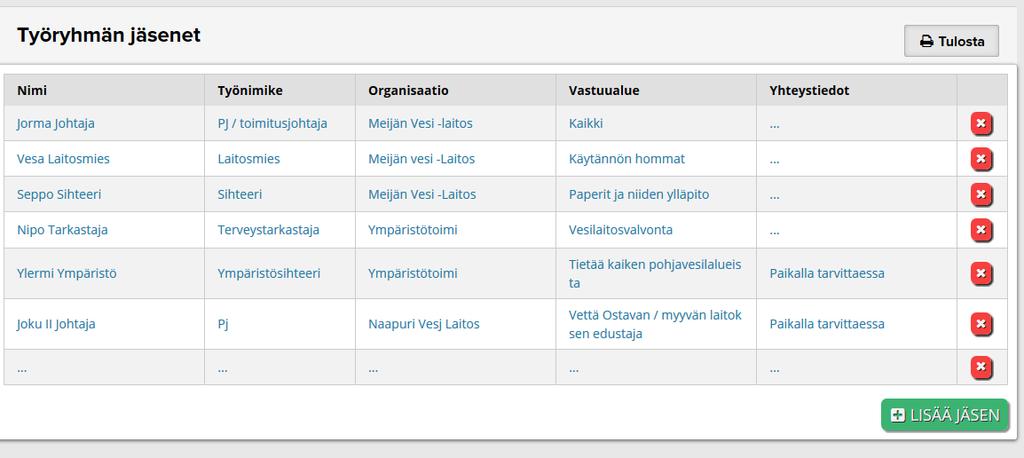Select the Sihteeri job title cell
This screenshot has width=1024, height=458.
tap(240, 194)
